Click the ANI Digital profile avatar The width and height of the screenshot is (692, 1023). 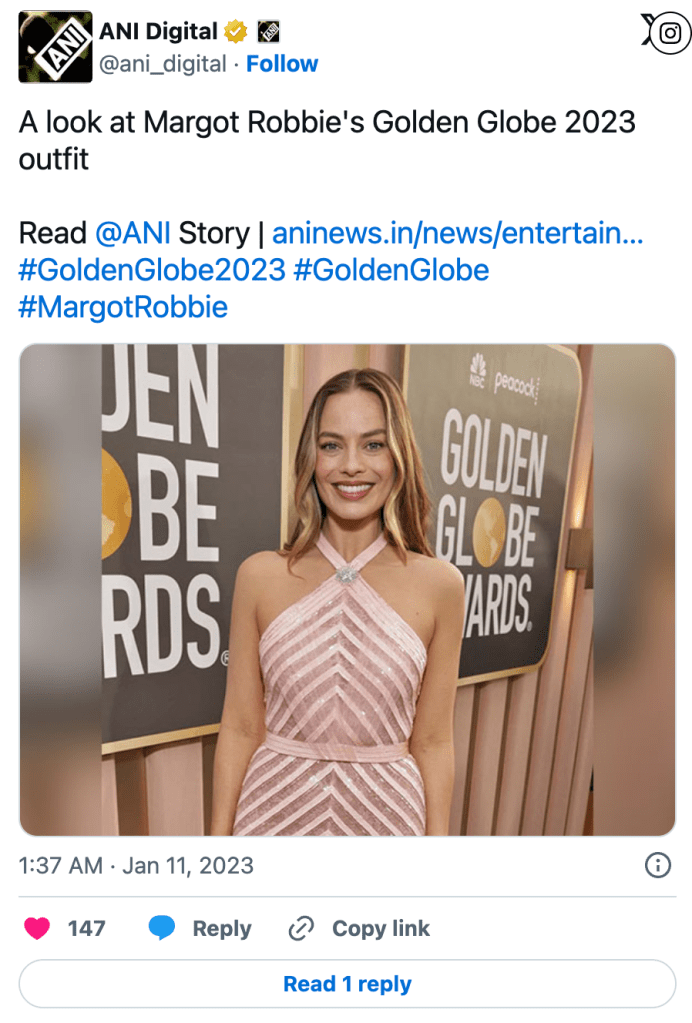(54, 47)
